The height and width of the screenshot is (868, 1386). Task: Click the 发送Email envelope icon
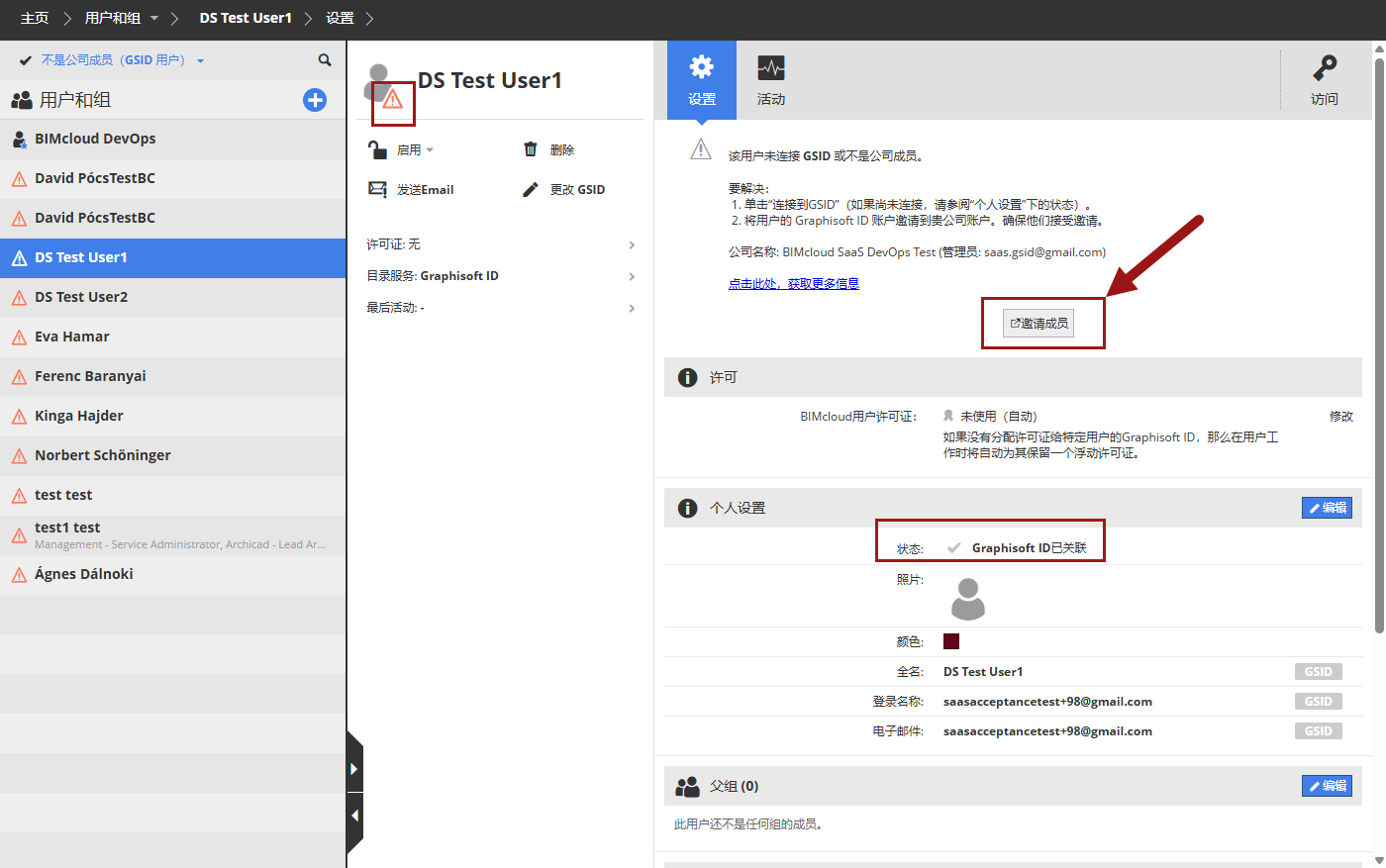pyautogui.click(x=377, y=189)
